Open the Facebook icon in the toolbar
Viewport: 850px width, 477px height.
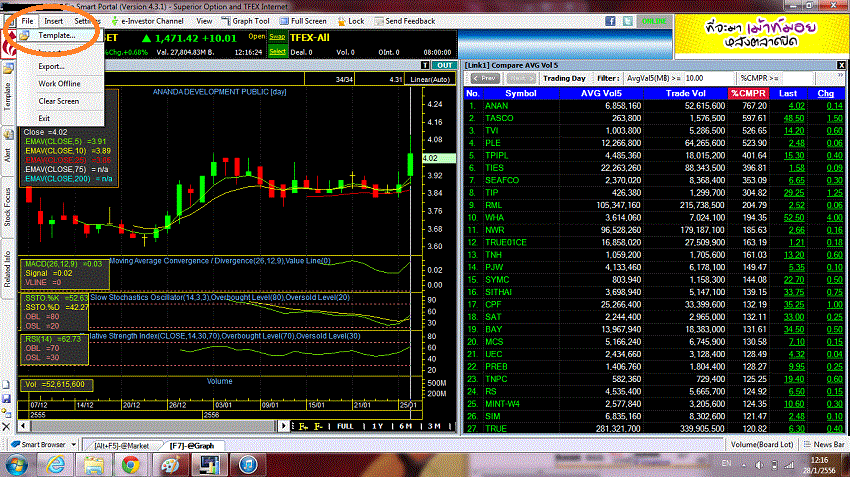pyautogui.click(x=610, y=21)
